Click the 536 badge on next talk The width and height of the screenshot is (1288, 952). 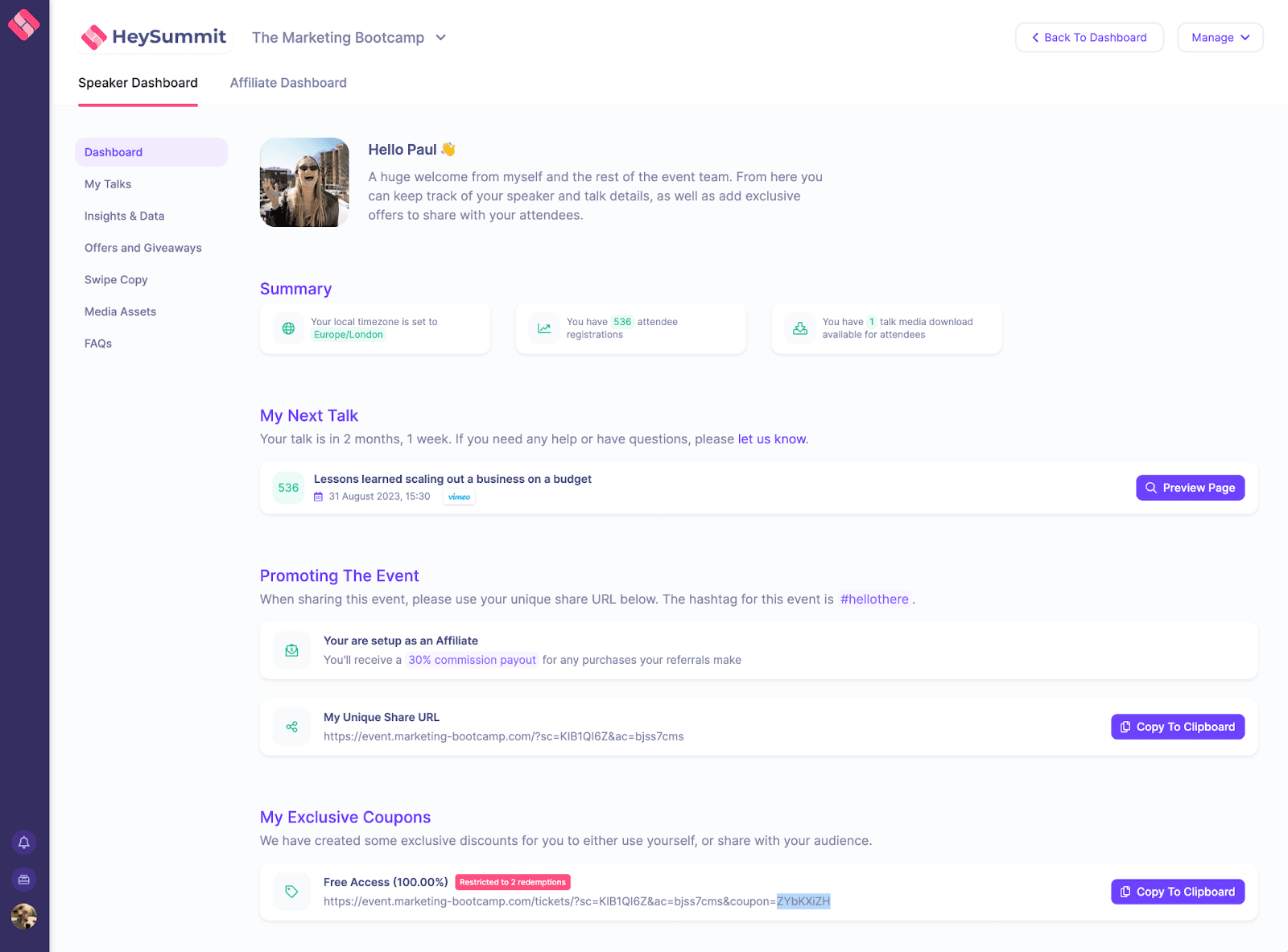[288, 488]
